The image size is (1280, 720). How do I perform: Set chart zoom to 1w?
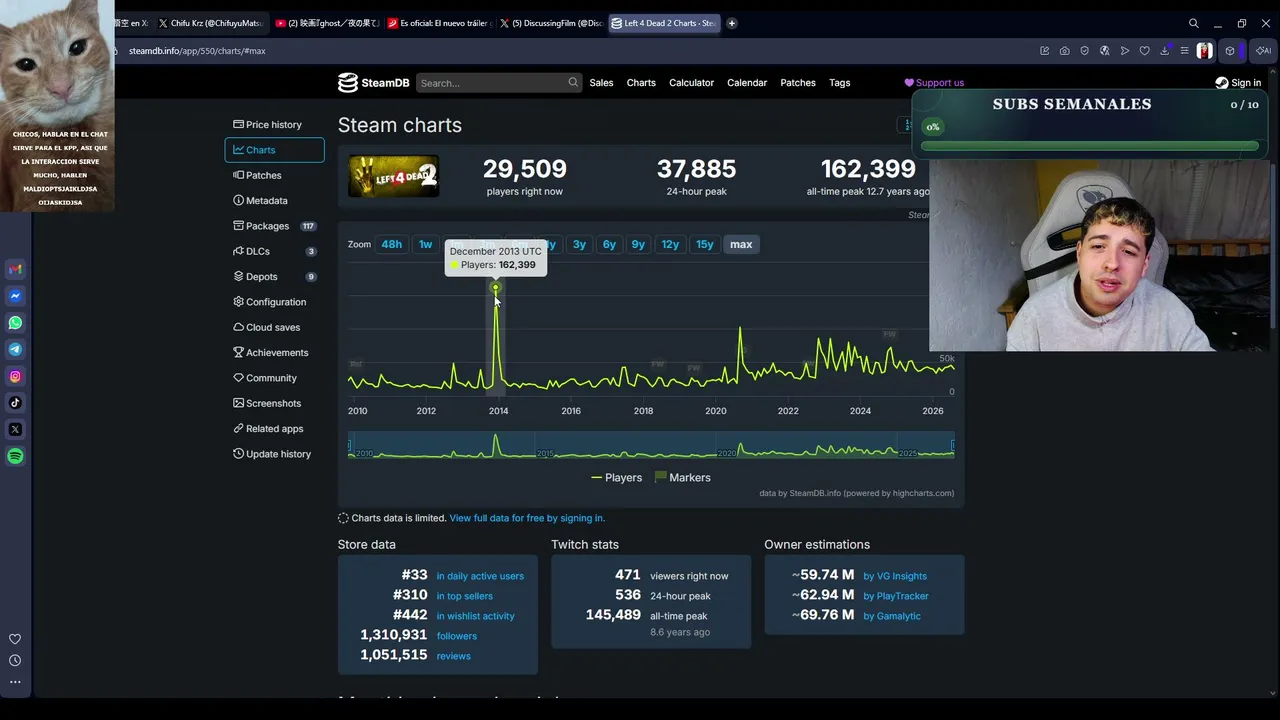point(426,244)
